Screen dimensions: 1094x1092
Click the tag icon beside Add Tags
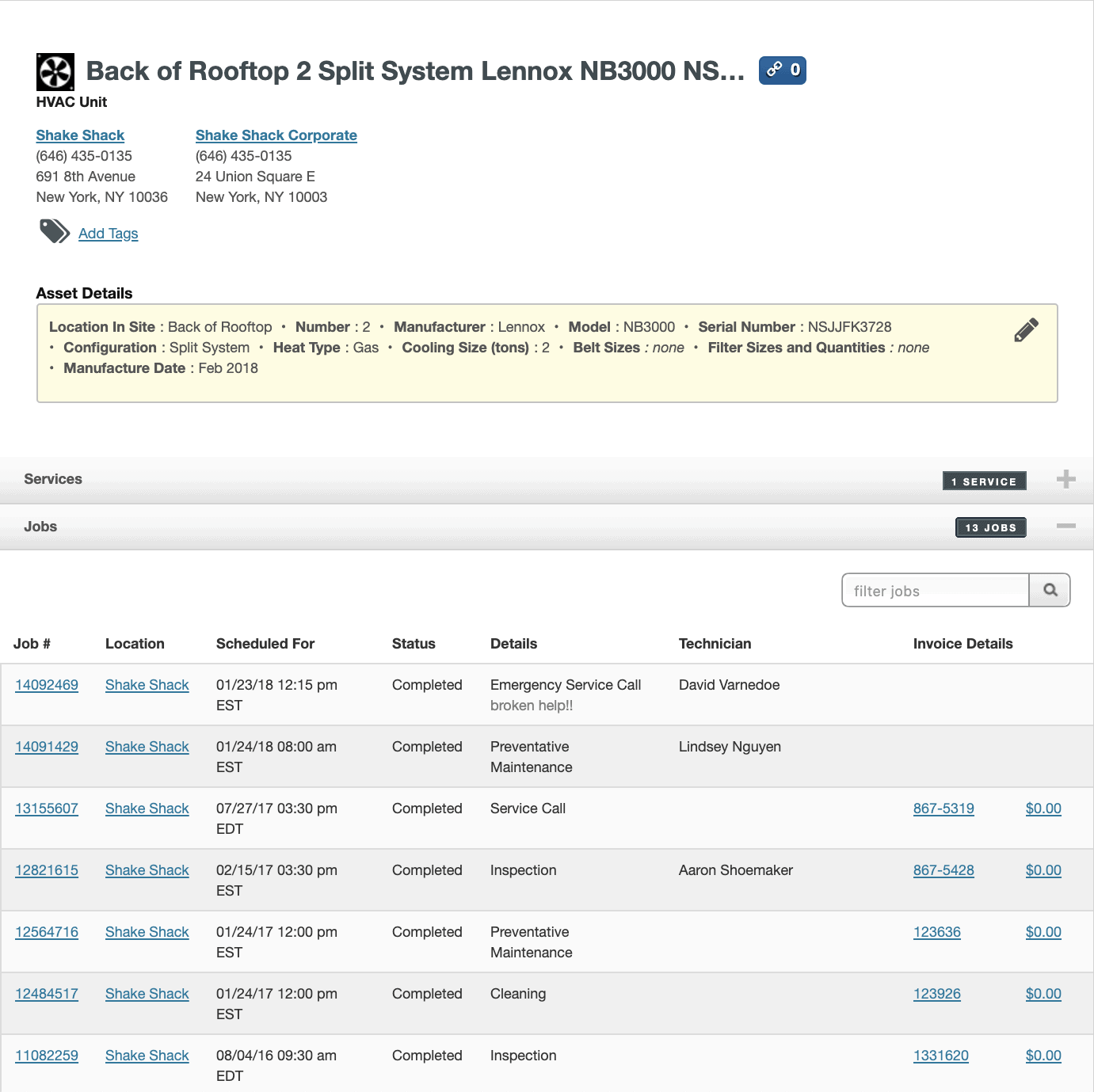point(55,232)
